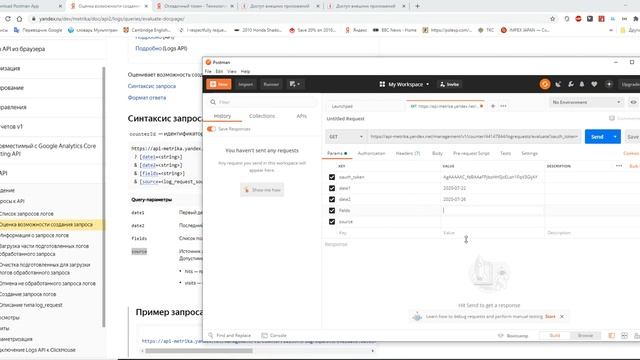The width and height of the screenshot is (640, 360).
Task: Open the params table ellipsis options
Action: click(619, 166)
